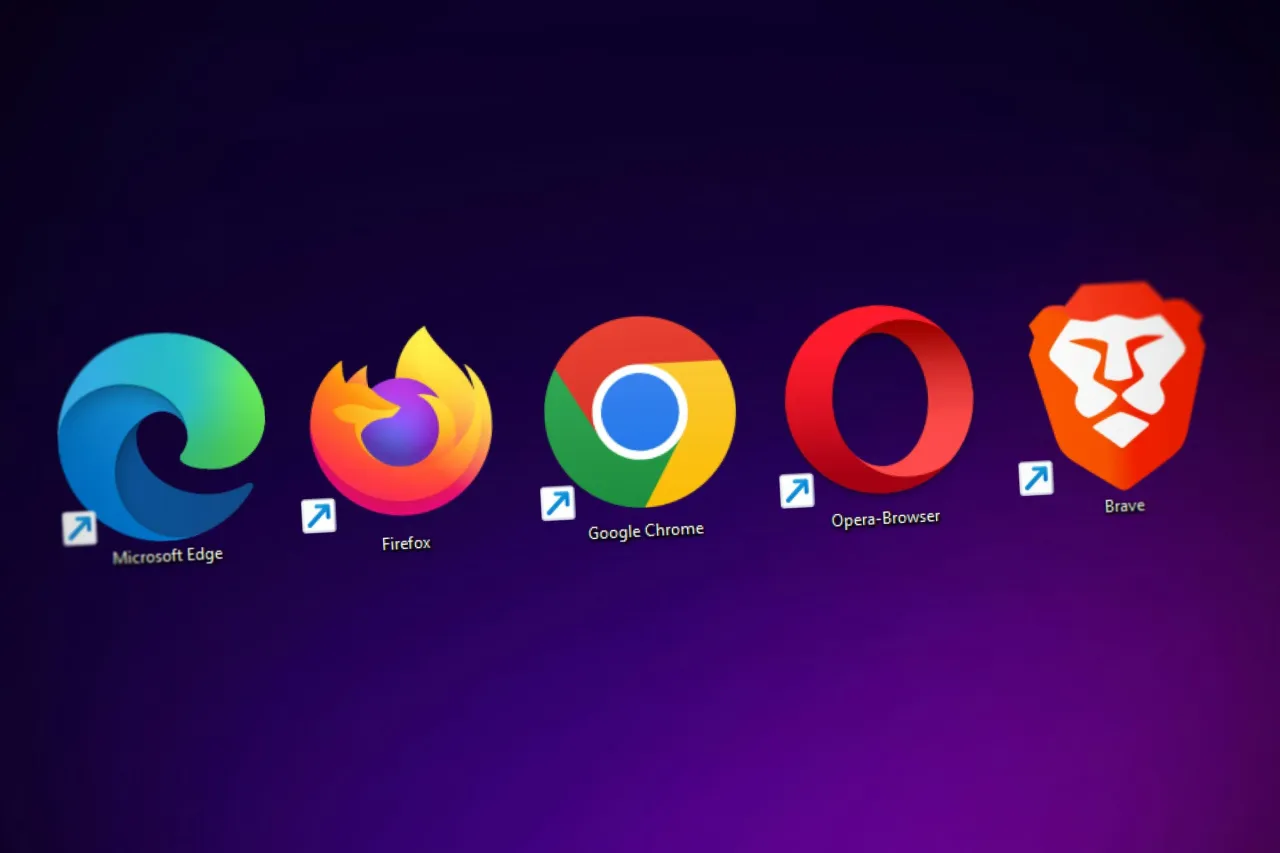
Task: Click the shortcut arrow badge on Opera-Browser
Action: coord(796,490)
